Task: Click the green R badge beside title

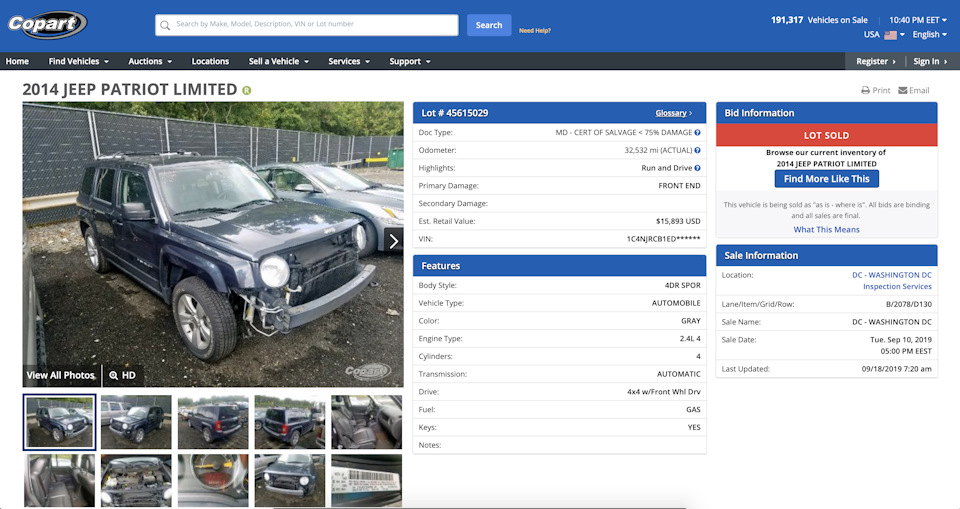Action: [247, 91]
